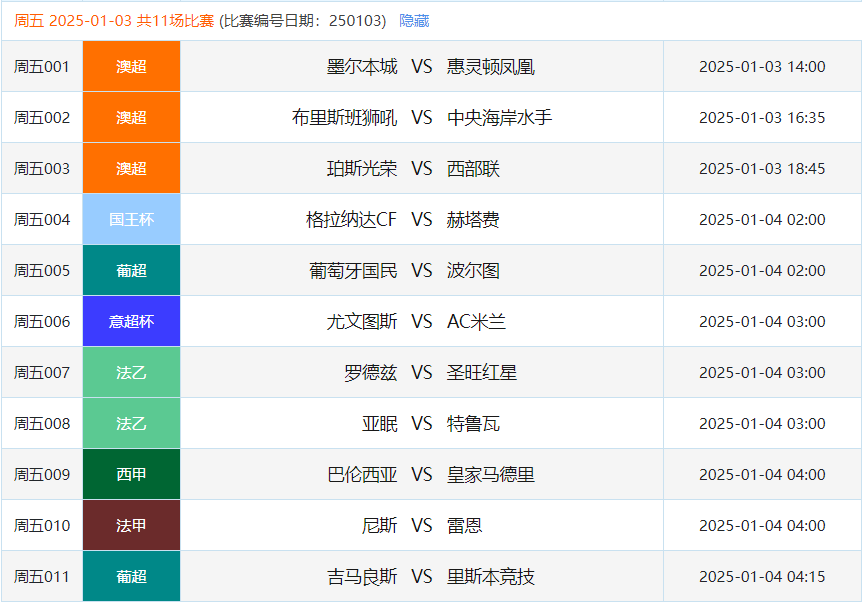Click team name 吉马良斯
The width and height of the screenshot is (862, 602).
point(362,577)
